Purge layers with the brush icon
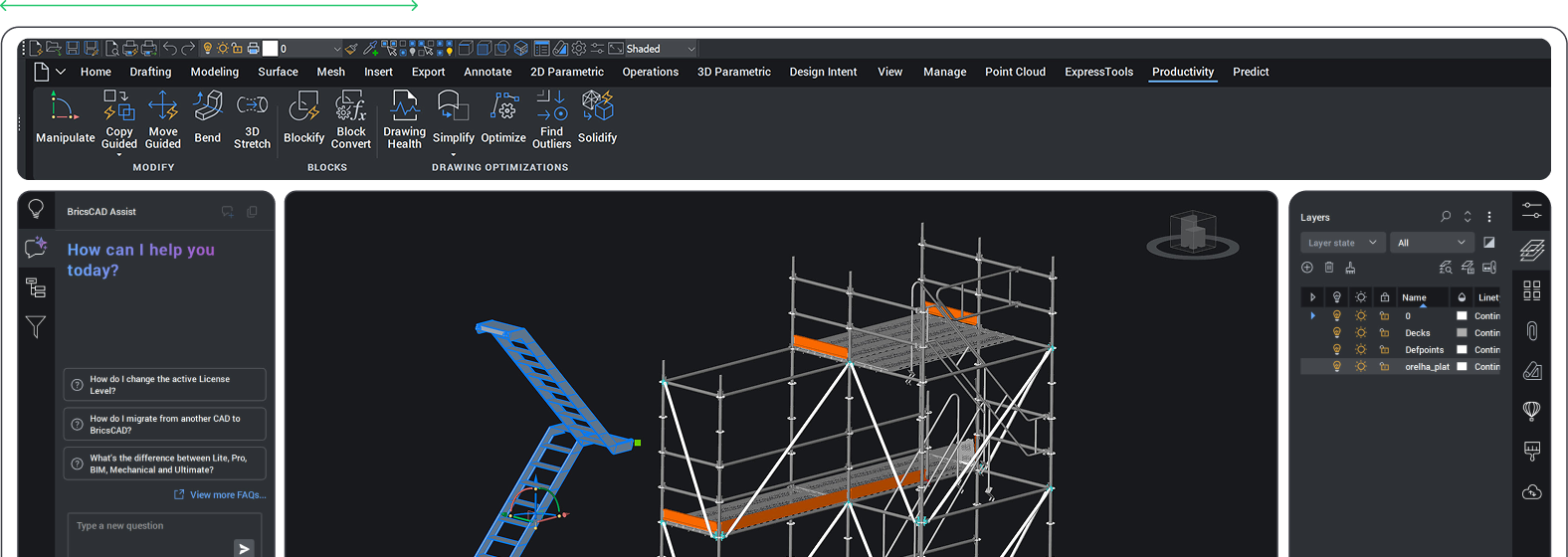Viewport: 1568px width, 557px height. (1350, 268)
